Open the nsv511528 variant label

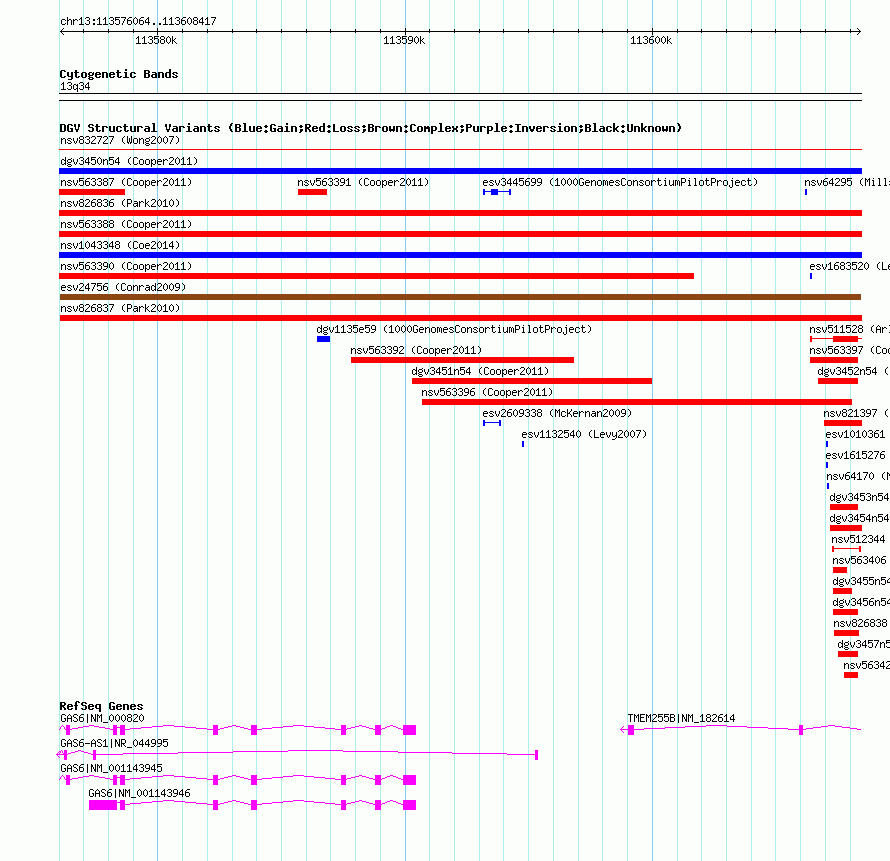(849, 329)
